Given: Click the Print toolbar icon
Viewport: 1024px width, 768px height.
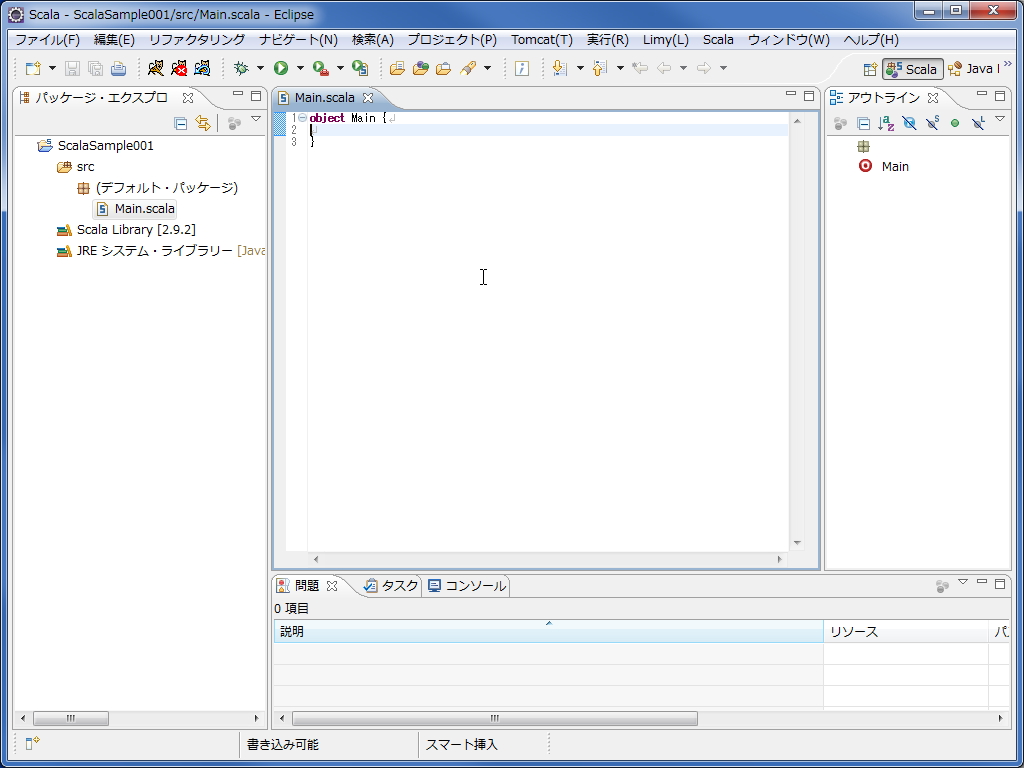Looking at the screenshot, I should pyautogui.click(x=118, y=68).
